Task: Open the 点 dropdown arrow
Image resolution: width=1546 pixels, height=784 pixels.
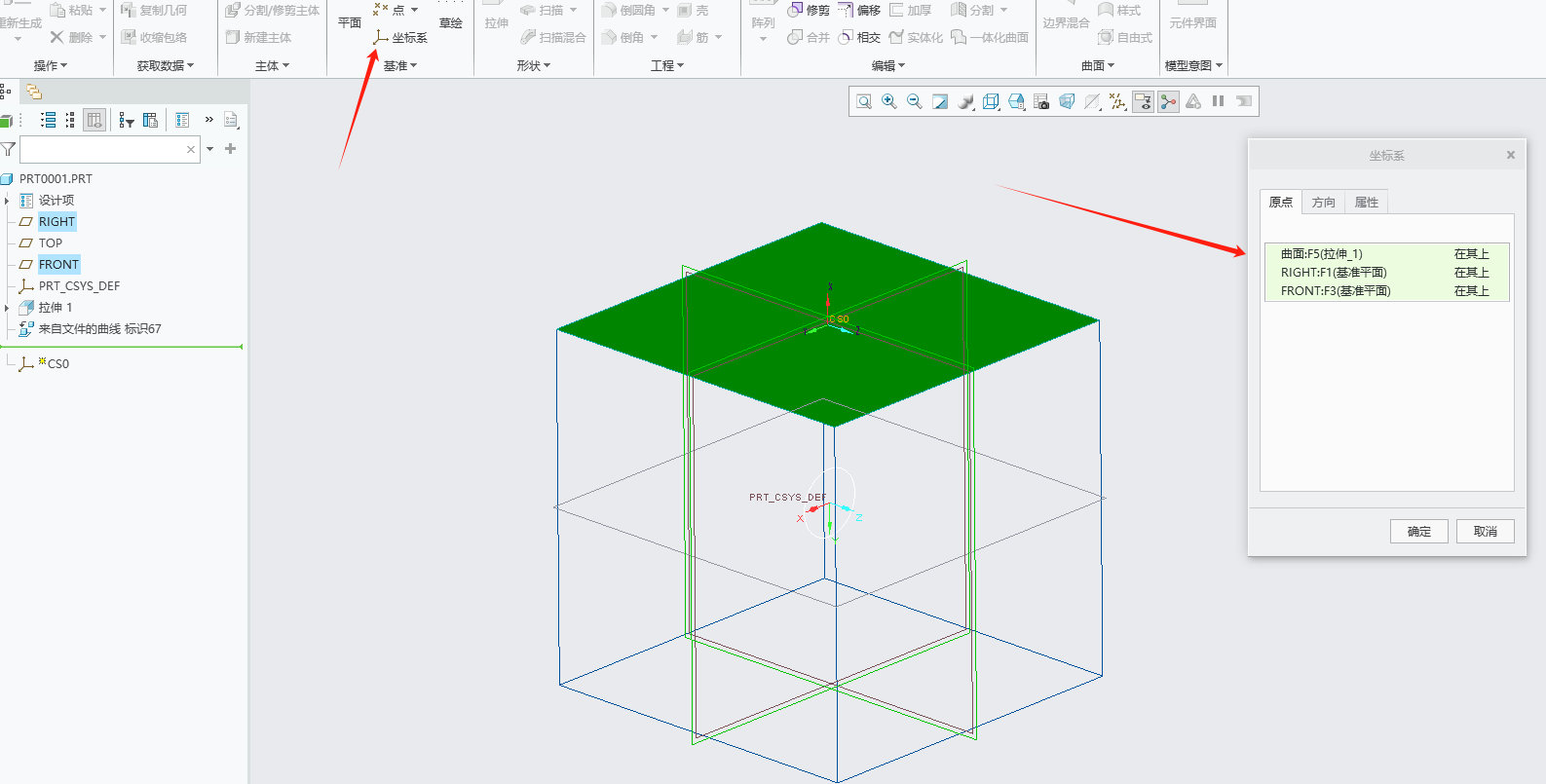Action: [x=415, y=10]
